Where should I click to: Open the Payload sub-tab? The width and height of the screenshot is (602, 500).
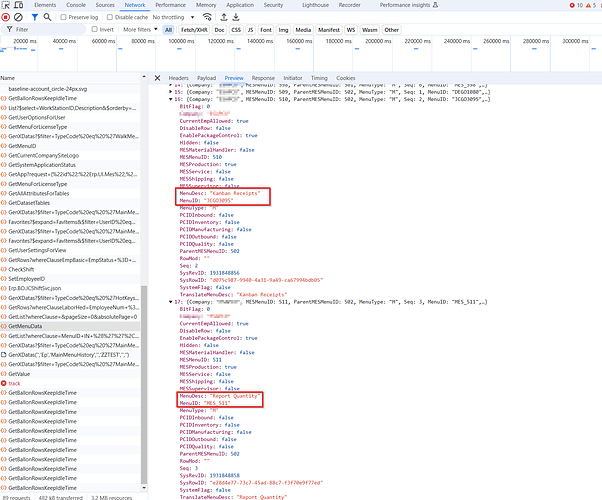coord(207,78)
